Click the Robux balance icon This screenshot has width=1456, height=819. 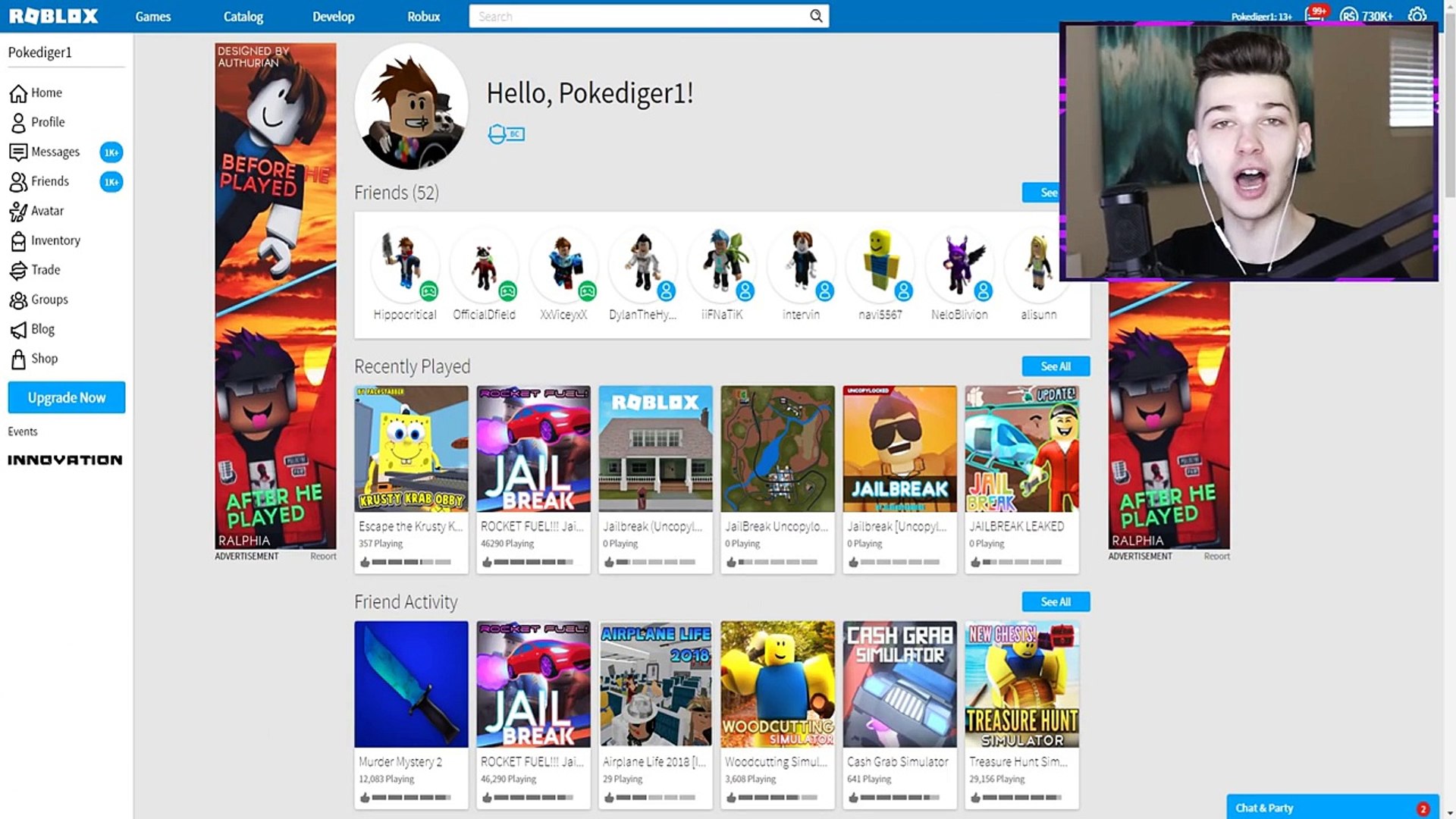point(1348,16)
